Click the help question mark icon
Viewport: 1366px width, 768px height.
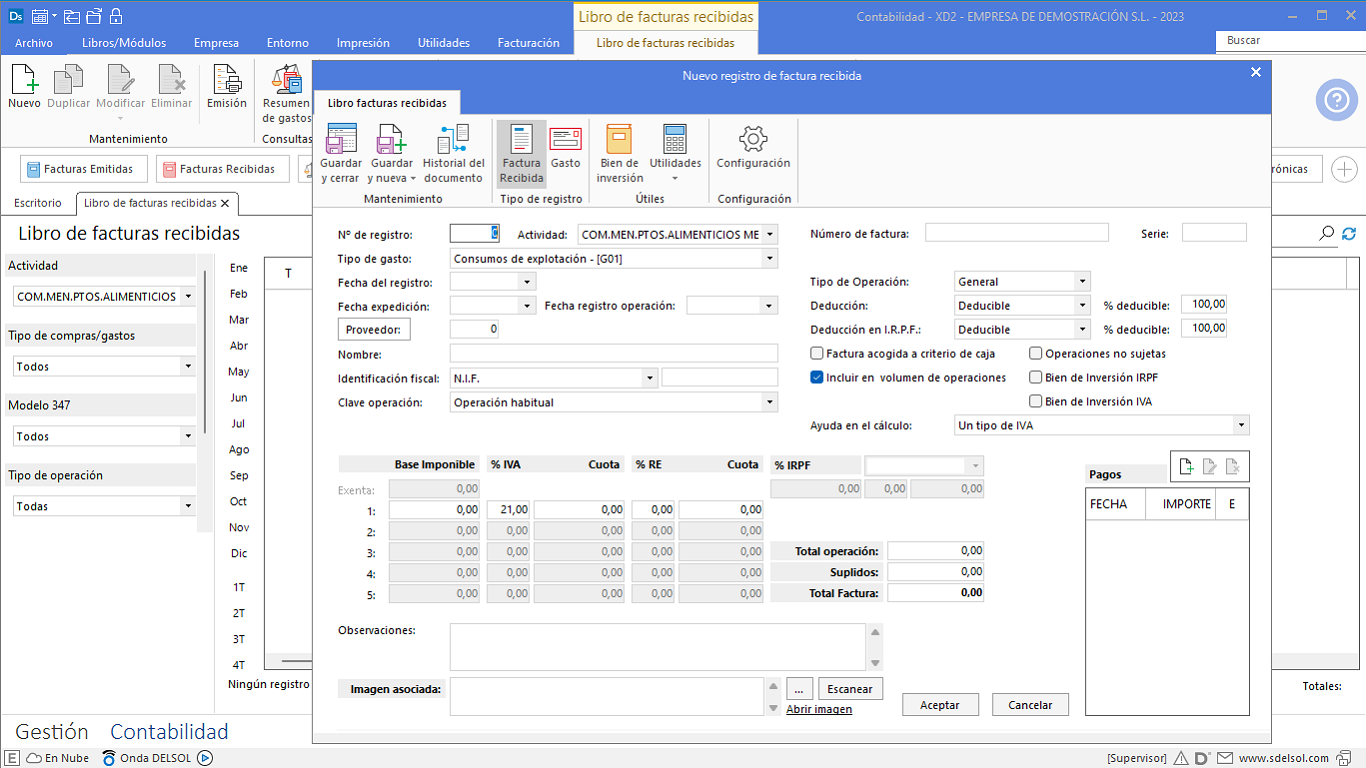1335,100
